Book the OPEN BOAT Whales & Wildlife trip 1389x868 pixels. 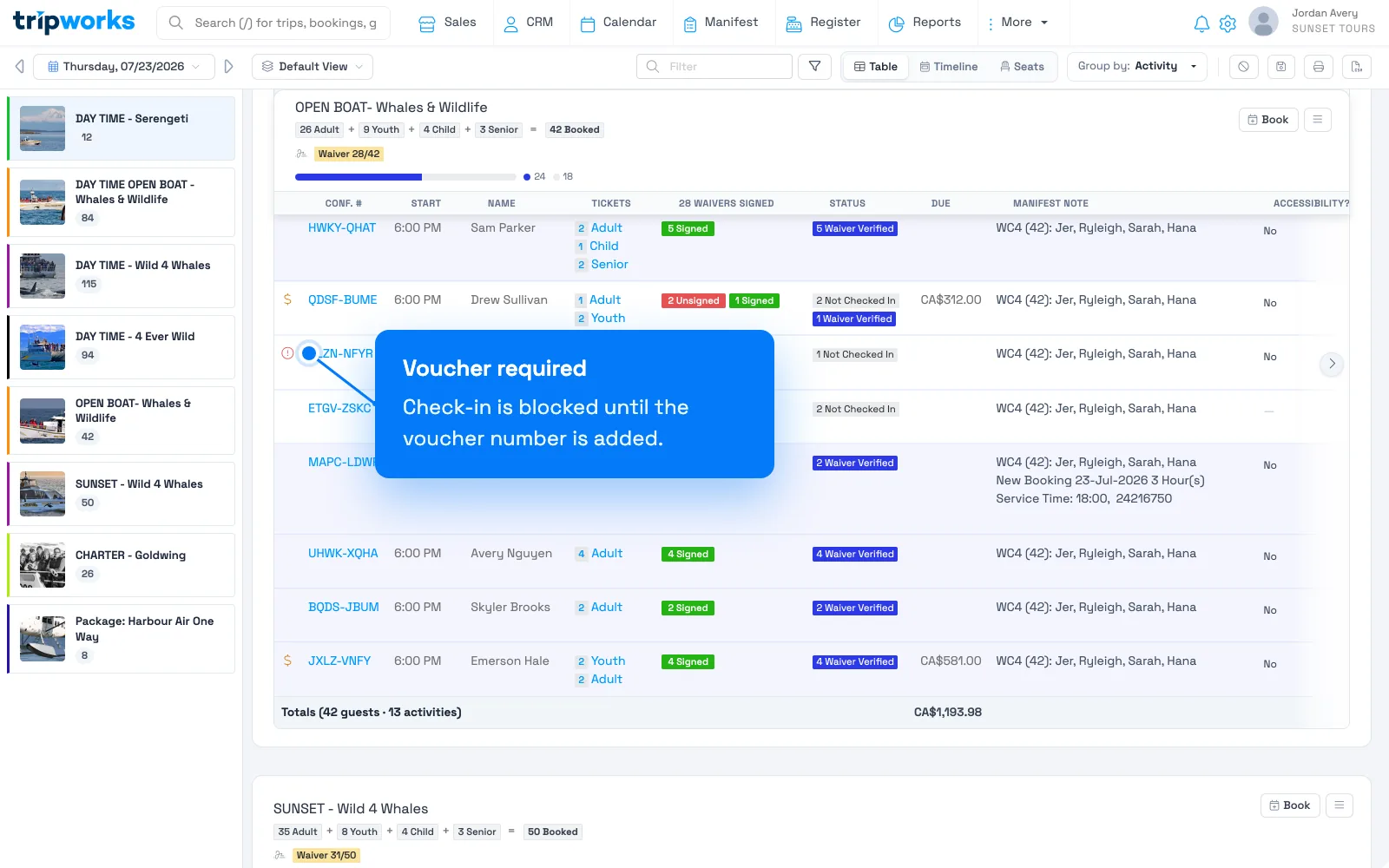click(1267, 120)
